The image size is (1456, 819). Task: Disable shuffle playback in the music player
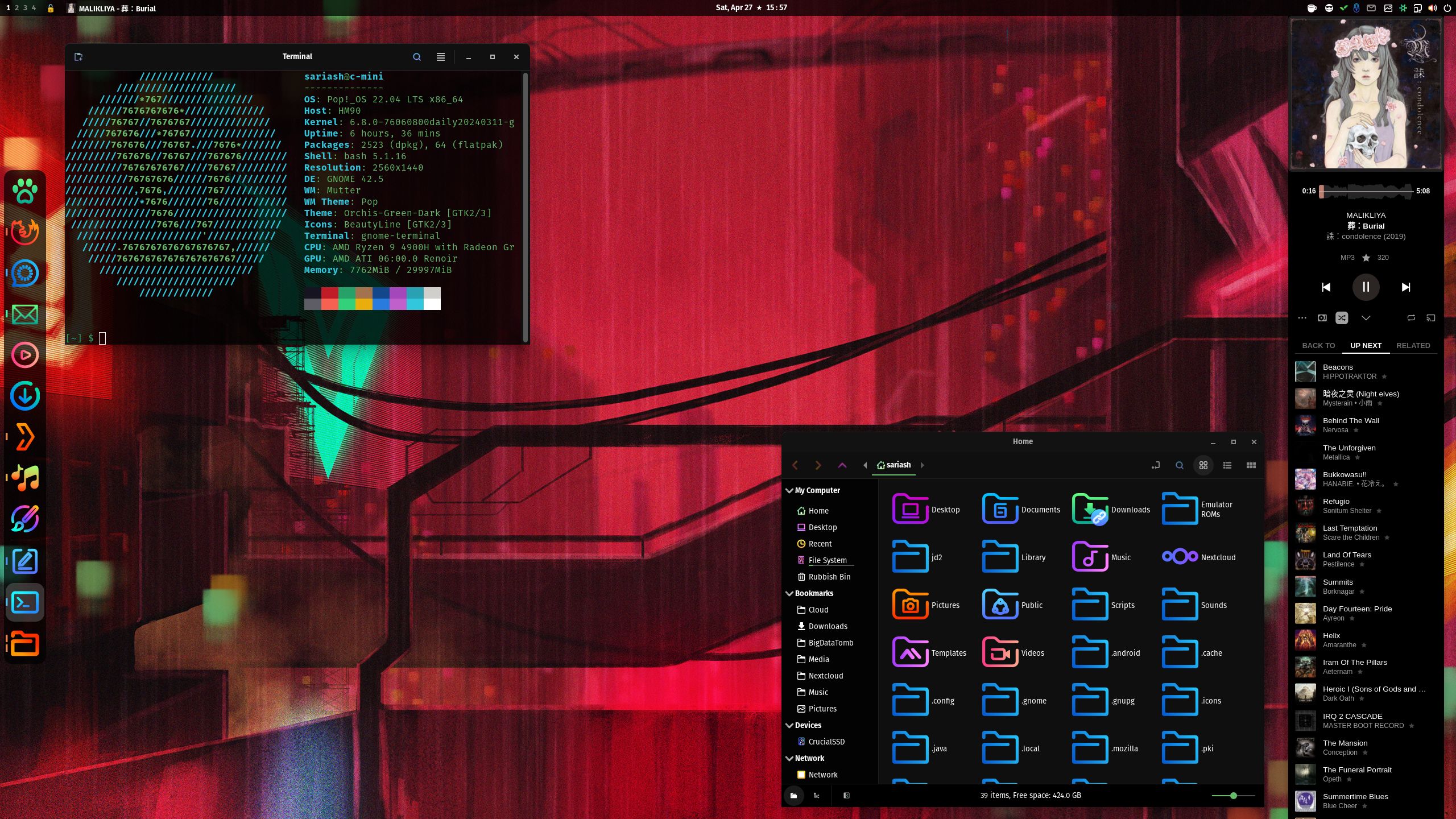tap(1342, 318)
